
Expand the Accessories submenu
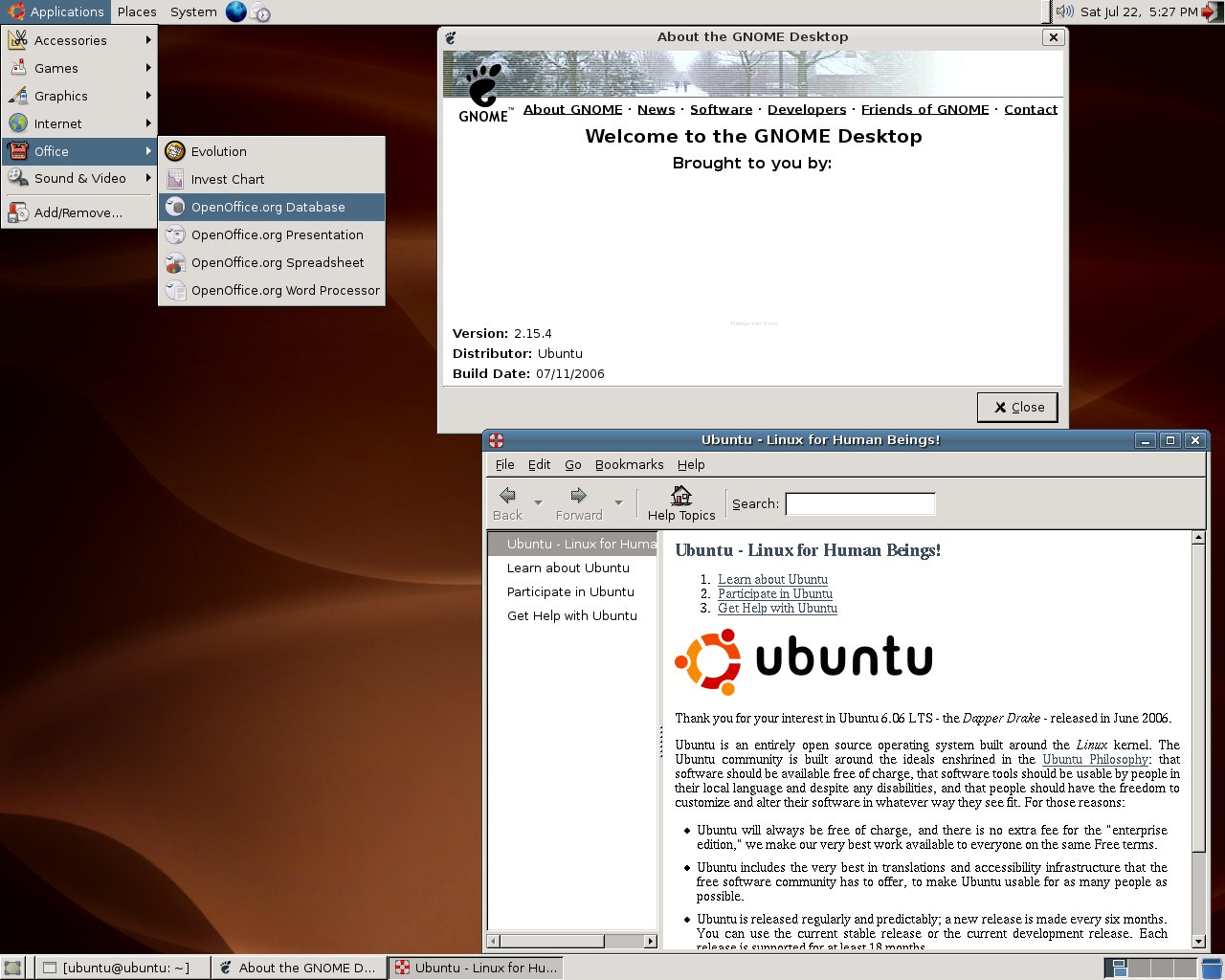pos(79,40)
